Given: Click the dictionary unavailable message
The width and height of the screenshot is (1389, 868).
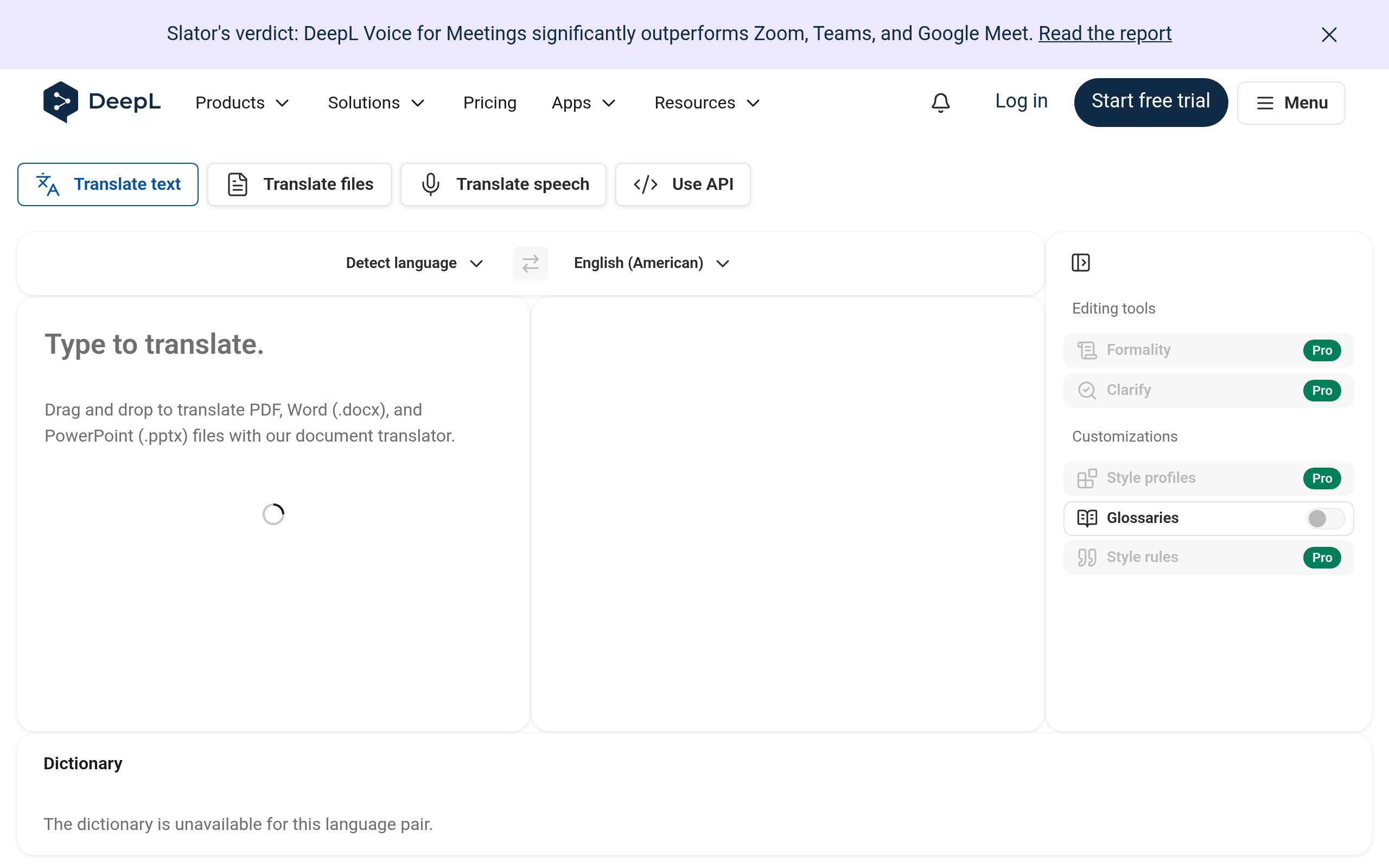Looking at the screenshot, I should (238, 825).
